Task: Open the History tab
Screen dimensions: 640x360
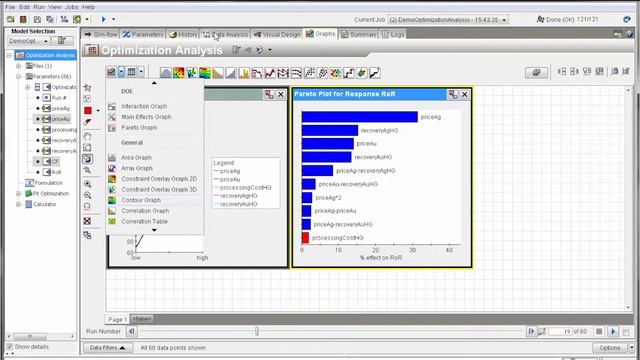Action: pyautogui.click(x=183, y=34)
